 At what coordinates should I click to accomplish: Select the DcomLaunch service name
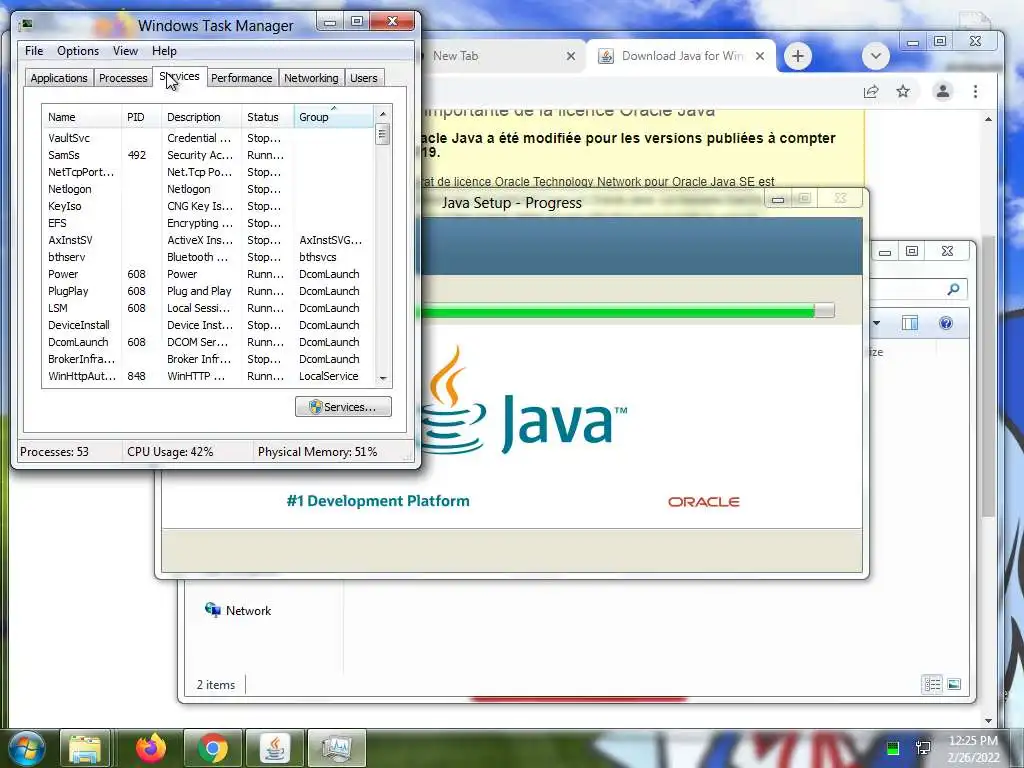(78, 342)
